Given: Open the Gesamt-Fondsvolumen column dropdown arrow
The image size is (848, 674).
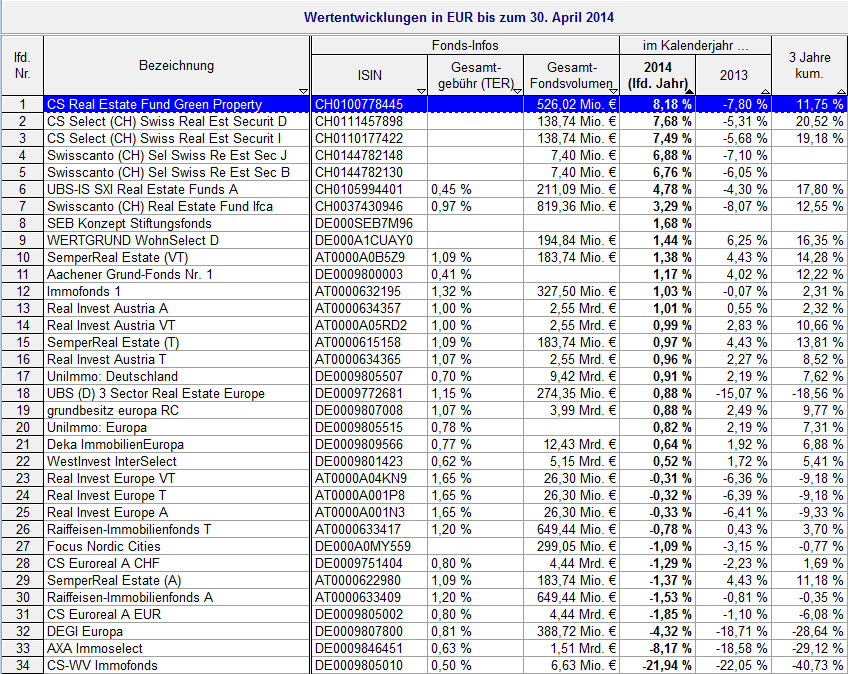Looking at the screenshot, I should pyautogui.click(x=613, y=90).
